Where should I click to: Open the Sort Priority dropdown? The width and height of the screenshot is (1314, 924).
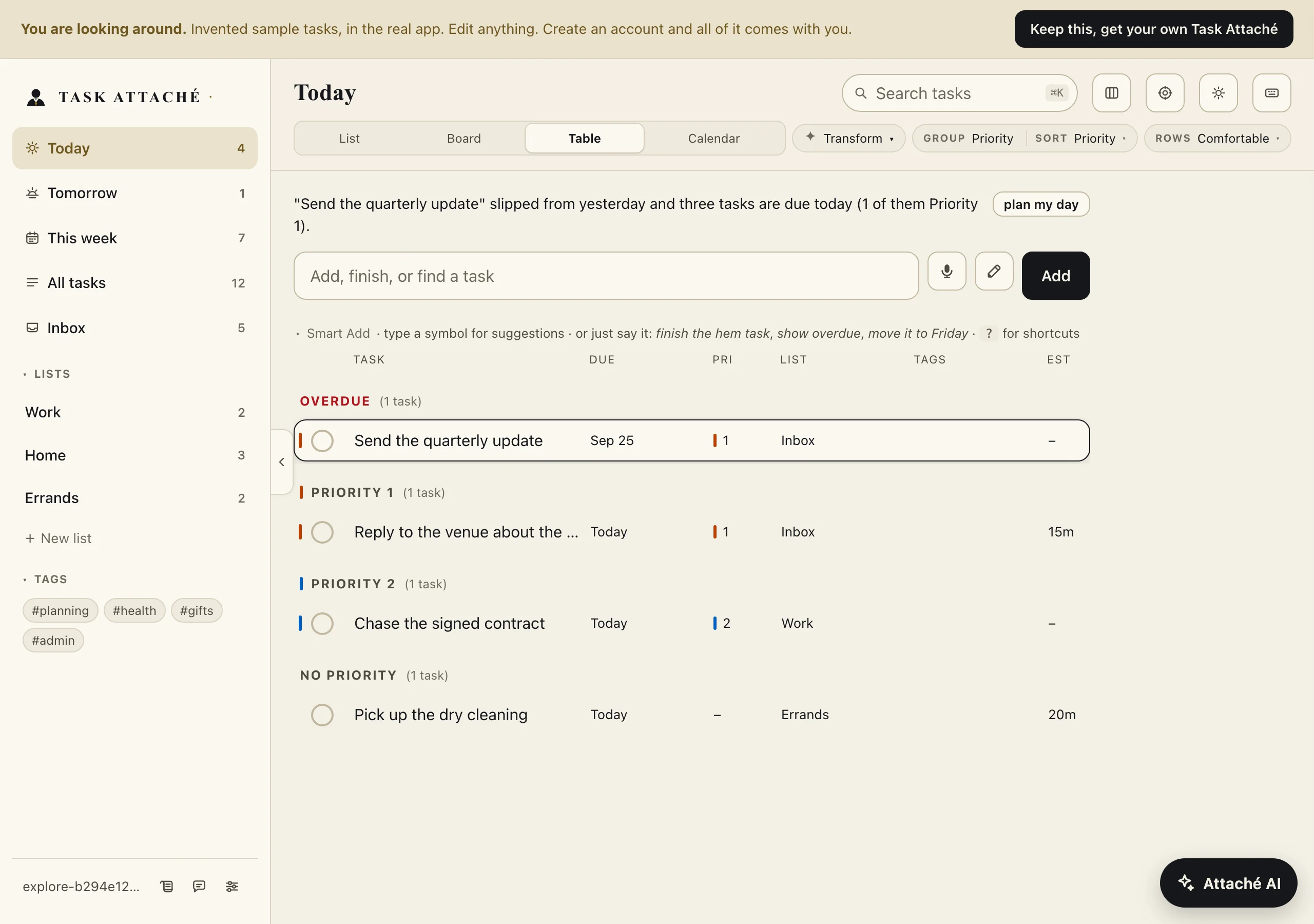coord(1081,139)
